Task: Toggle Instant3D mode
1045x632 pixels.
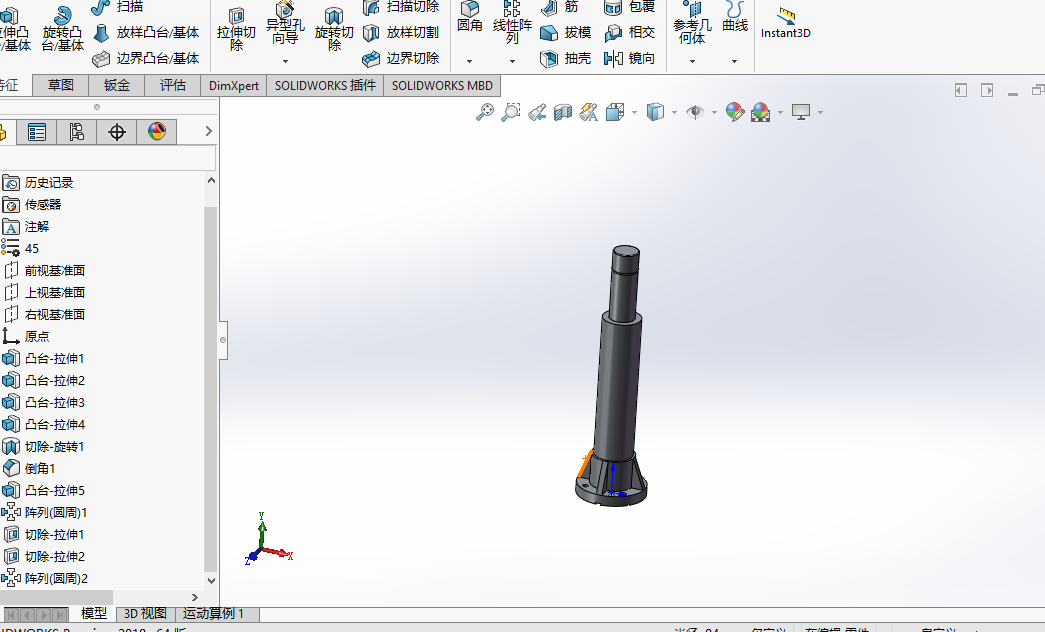Action: 786,24
